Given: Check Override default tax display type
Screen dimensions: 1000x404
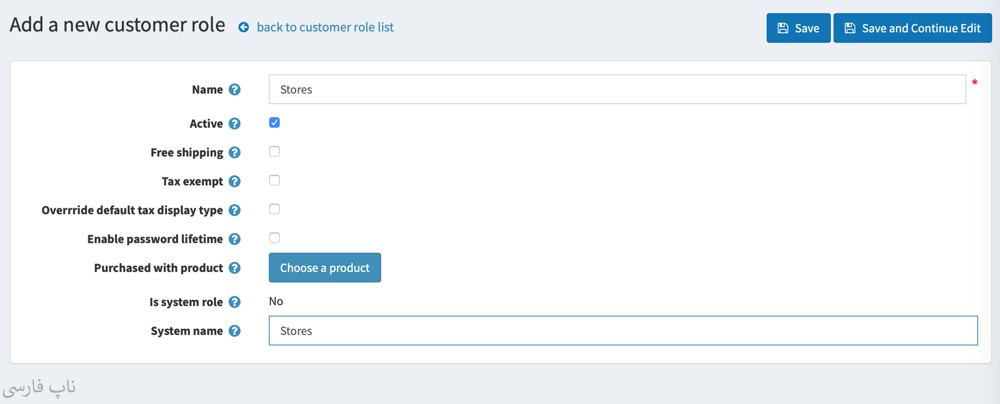Looking at the screenshot, I should tap(274, 210).
